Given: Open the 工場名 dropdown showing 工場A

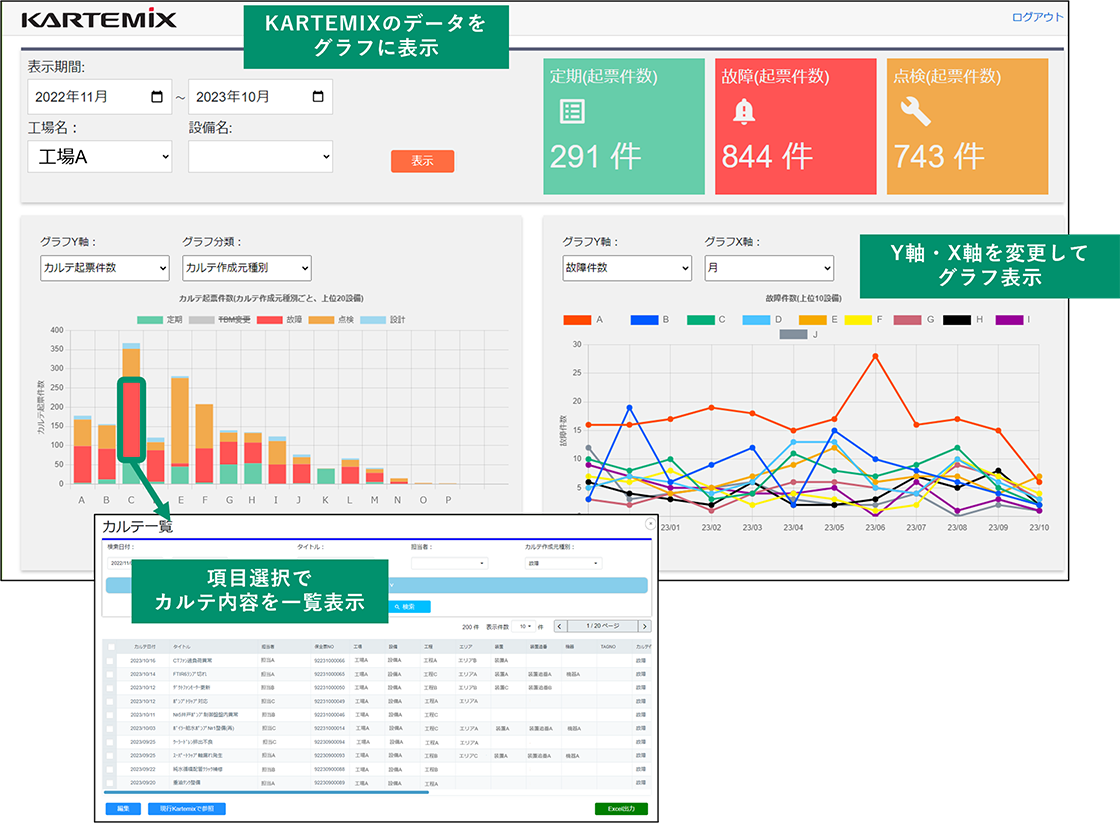Looking at the screenshot, I should pos(100,156).
